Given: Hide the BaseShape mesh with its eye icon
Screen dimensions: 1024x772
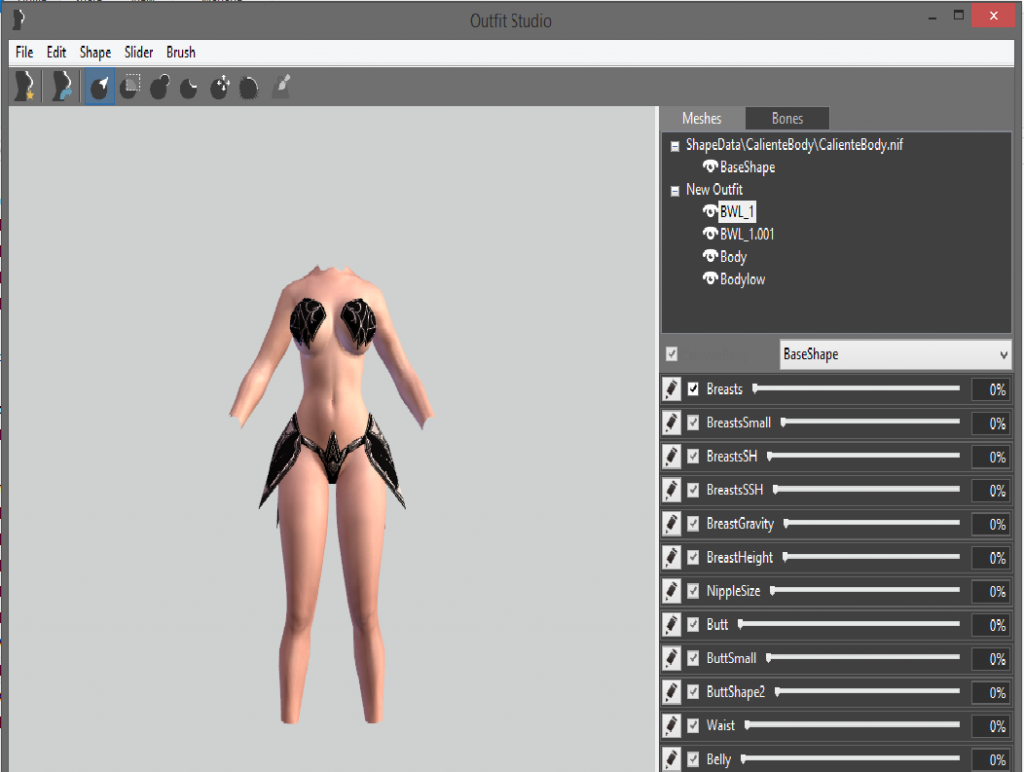Looking at the screenshot, I should (x=711, y=167).
